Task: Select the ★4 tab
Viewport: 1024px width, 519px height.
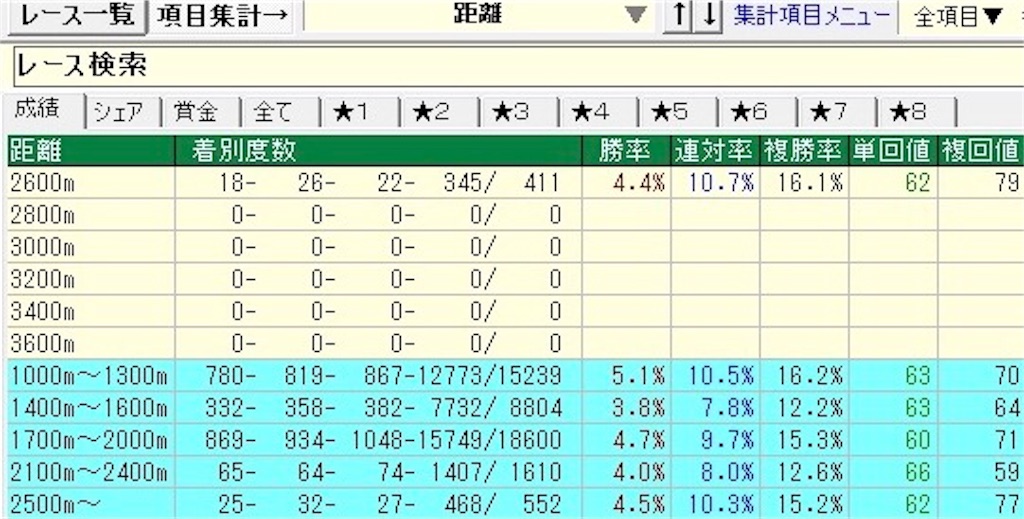Action: point(599,113)
